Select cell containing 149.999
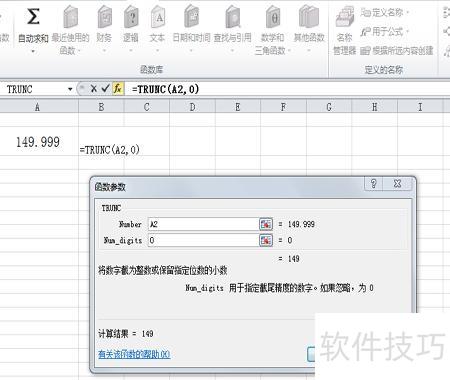The height and width of the screenshot is (380, 450). [x=38, y=142]
